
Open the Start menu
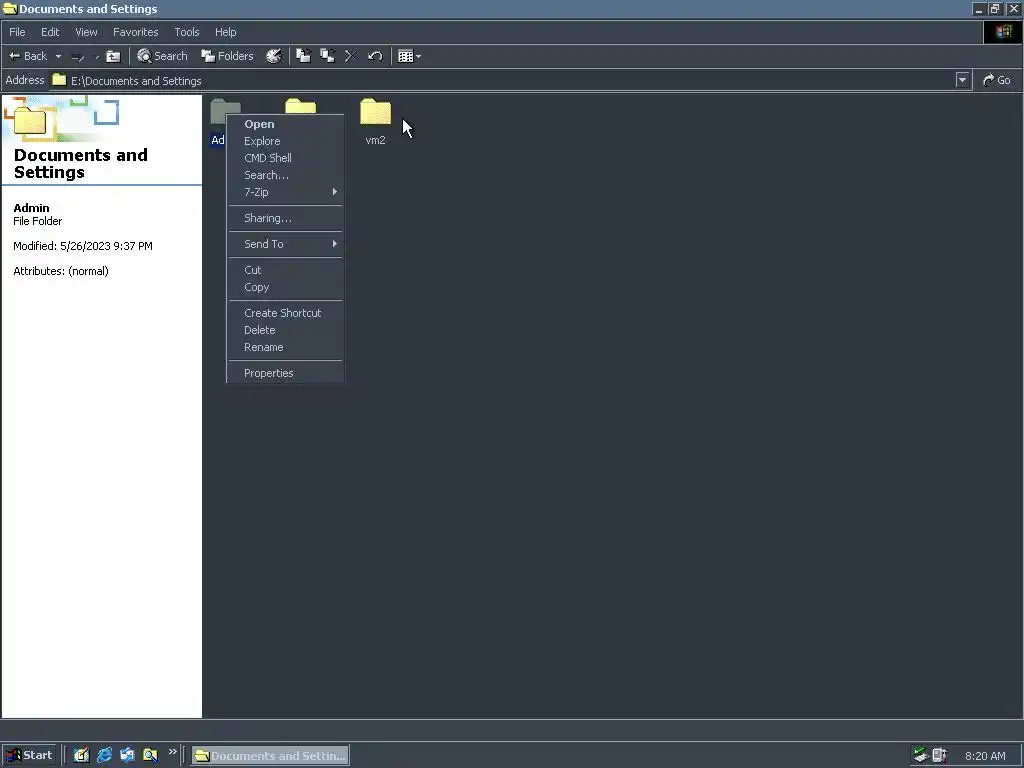tap(29, 755)
